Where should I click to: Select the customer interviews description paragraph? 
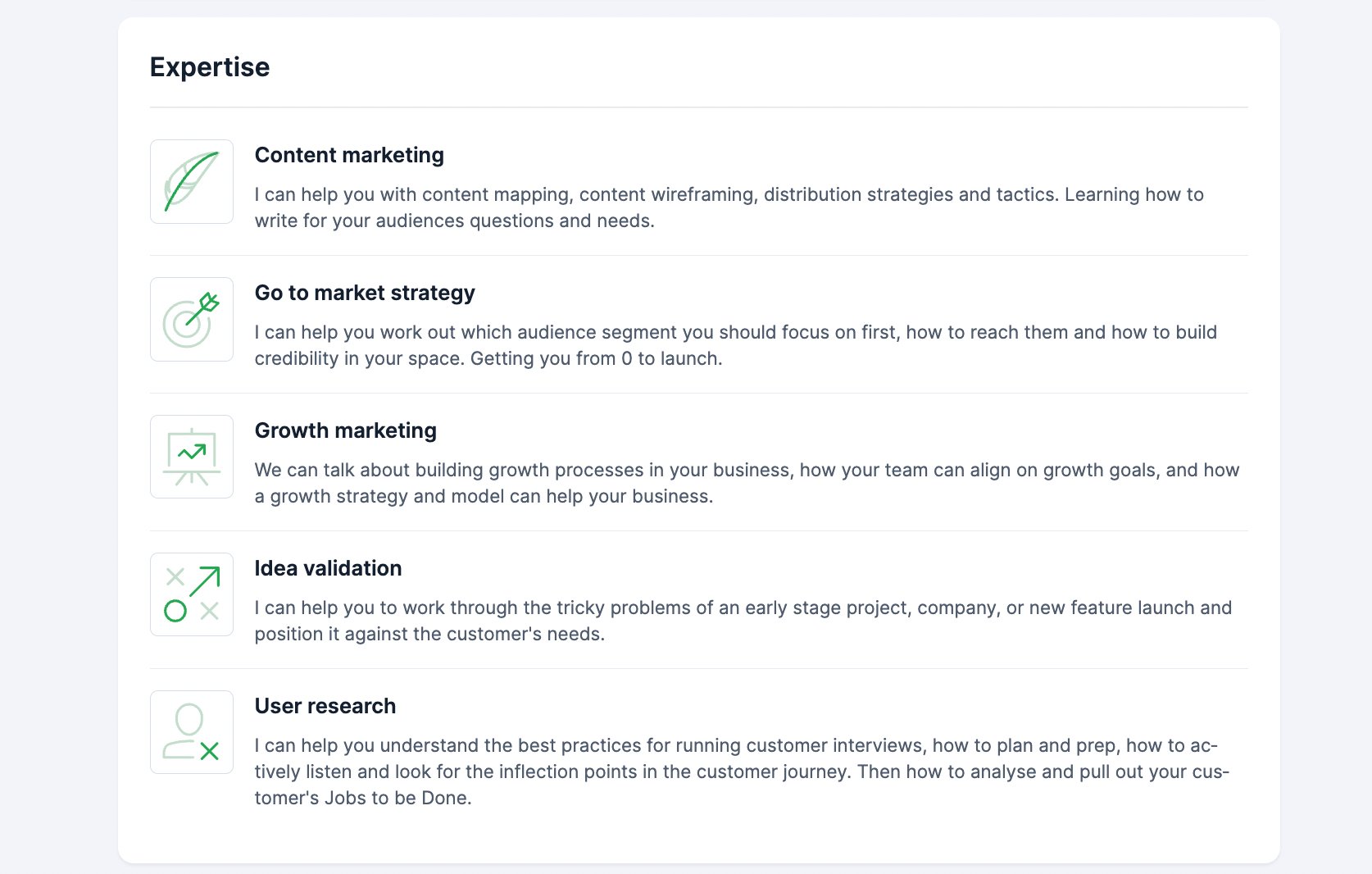(742, 772)
